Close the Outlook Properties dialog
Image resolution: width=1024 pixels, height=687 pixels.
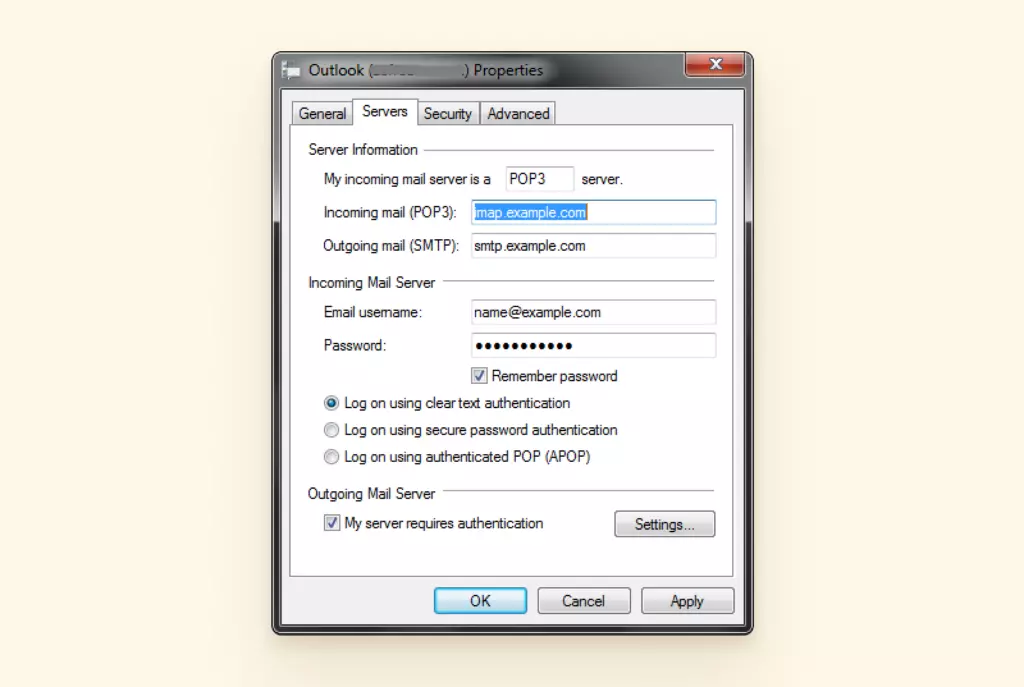(x=714, y=64)
